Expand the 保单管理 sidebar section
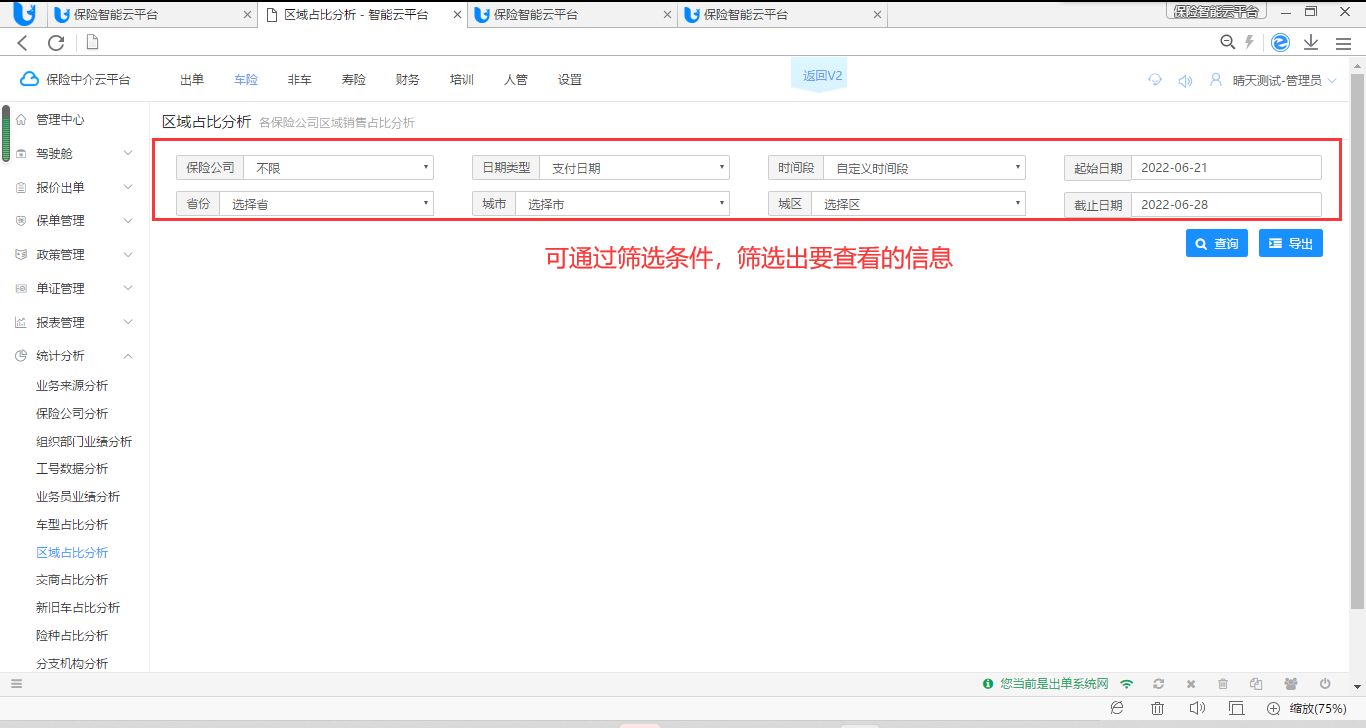 75,220
